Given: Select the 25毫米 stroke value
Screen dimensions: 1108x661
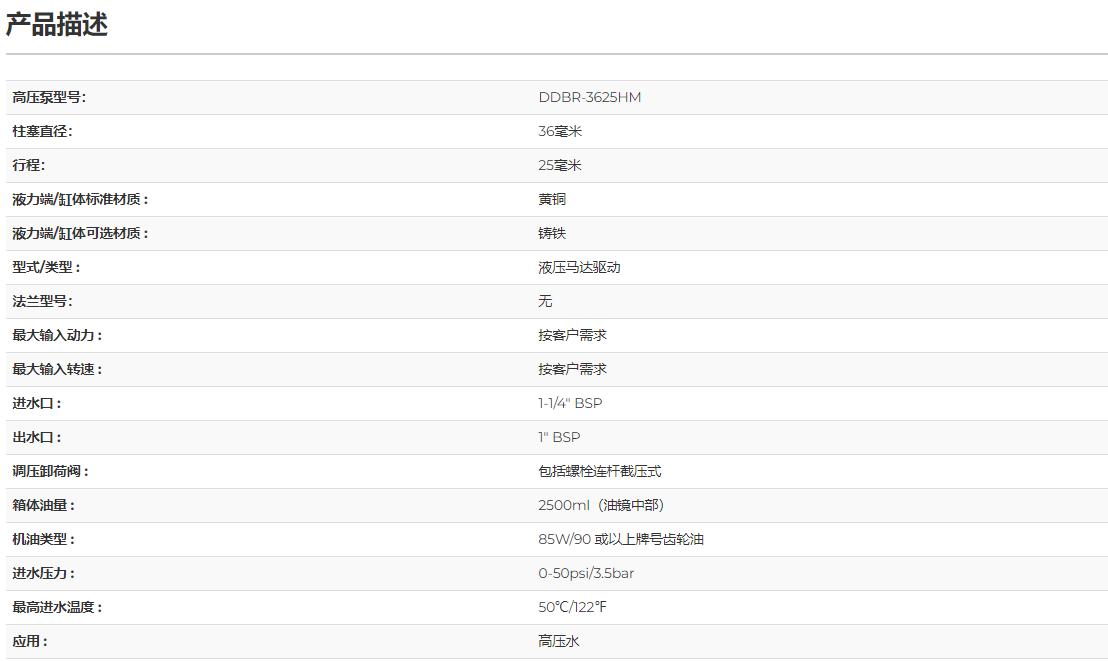Looking at the screenshot, I should (560, 165).
